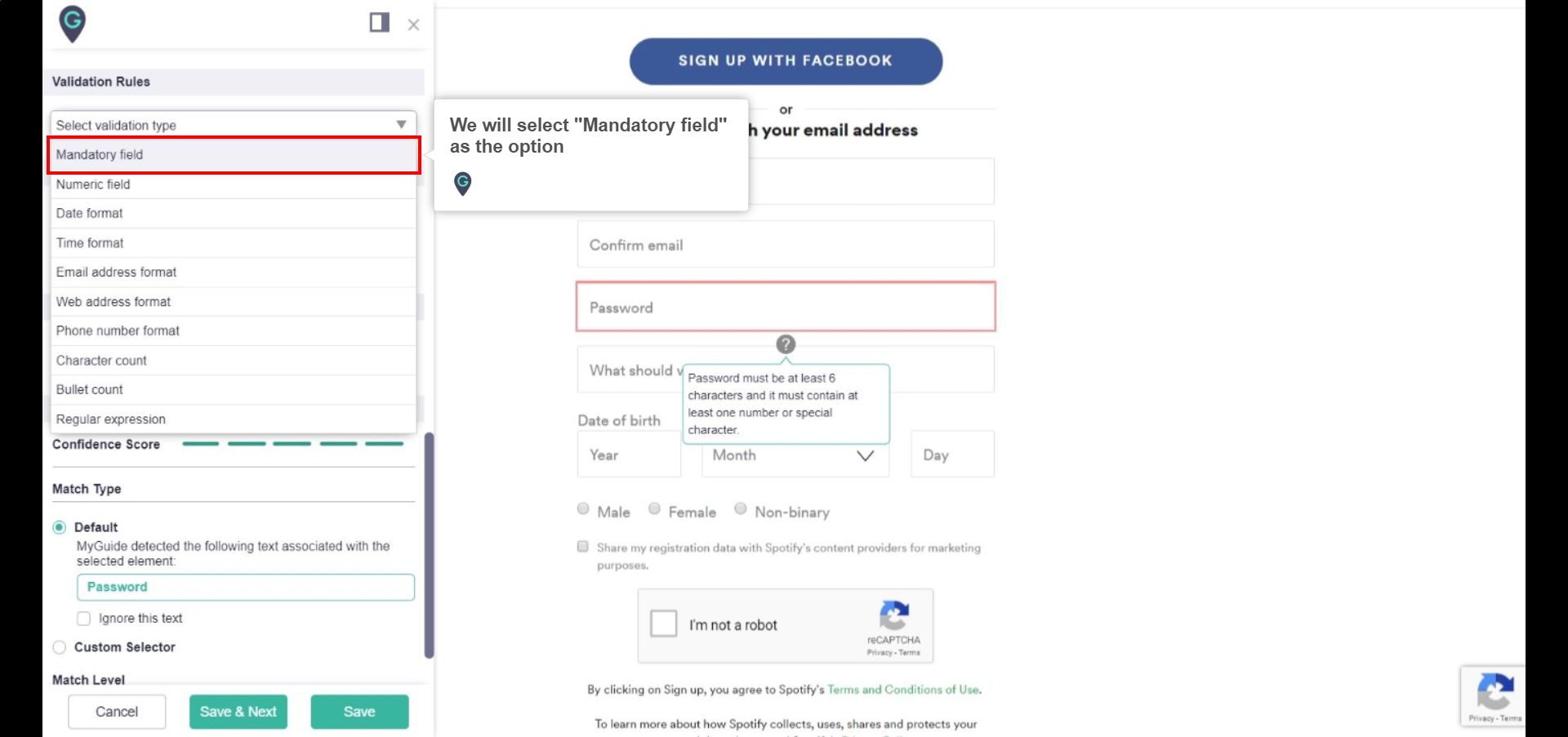1568x737 pixels.
Task: Open the reCAPTCHA badge in the bottom right corner
Action: [1493, 696]
